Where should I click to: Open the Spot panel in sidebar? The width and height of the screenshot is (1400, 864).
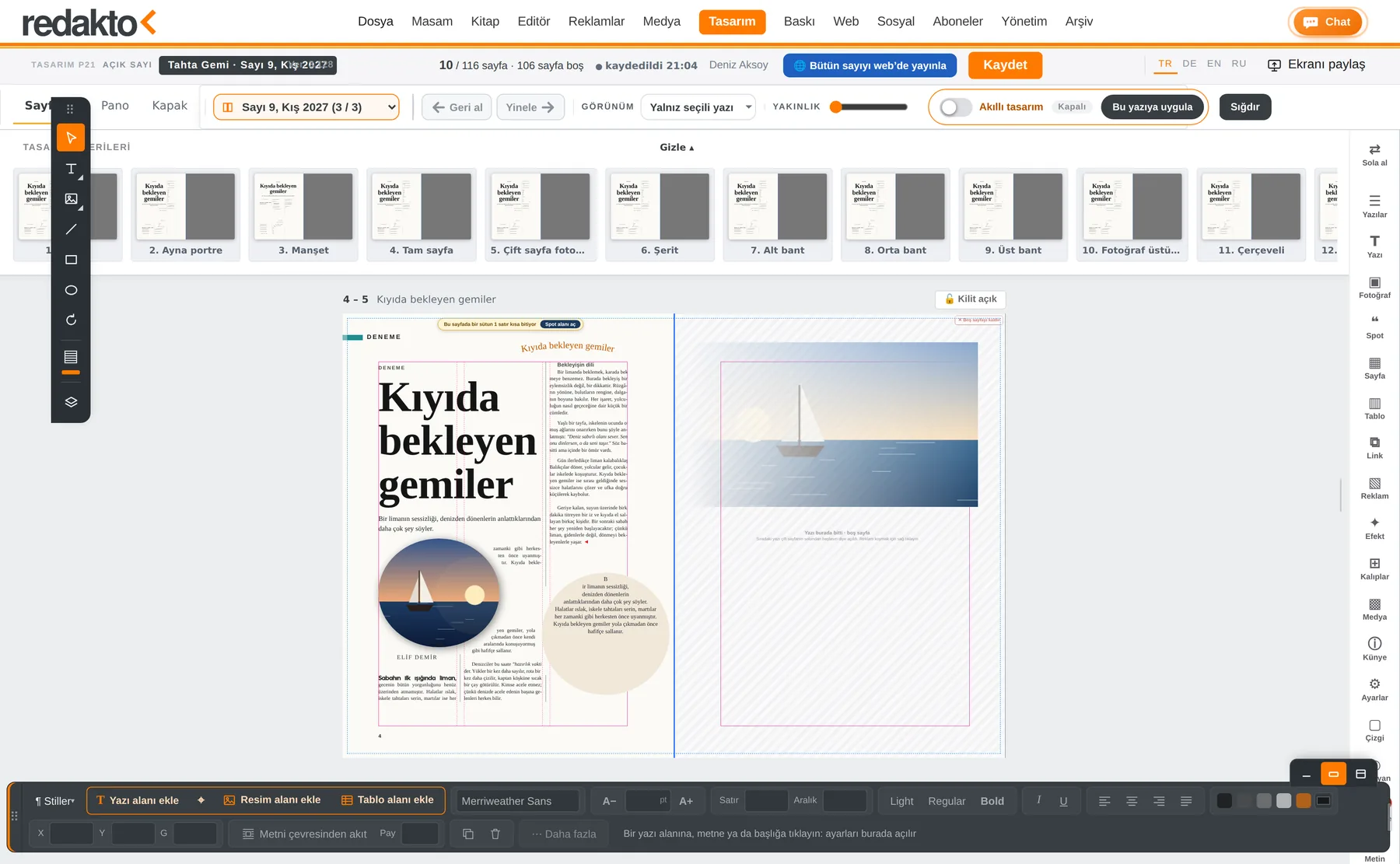pyautogui.click(x=1374, y=327)
